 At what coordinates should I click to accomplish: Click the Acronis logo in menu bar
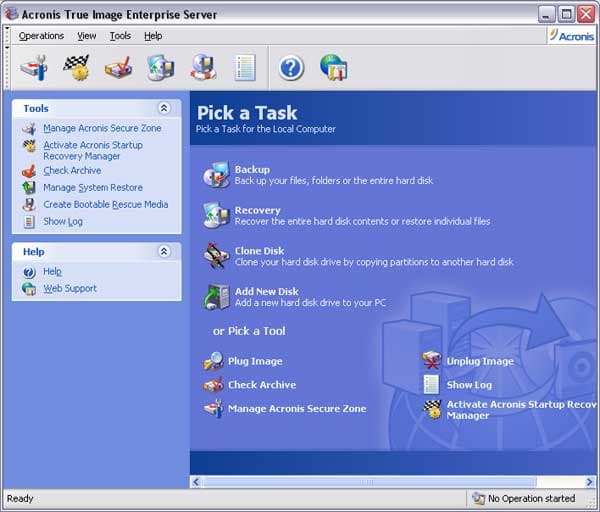(572, 36)
